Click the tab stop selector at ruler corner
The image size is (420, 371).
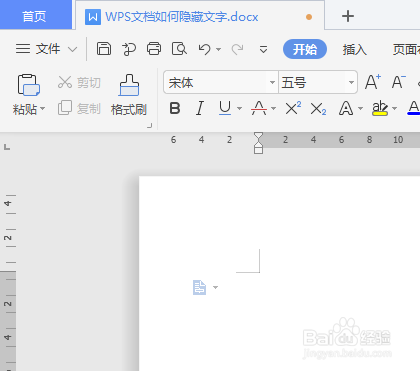(x=7, y=147)
